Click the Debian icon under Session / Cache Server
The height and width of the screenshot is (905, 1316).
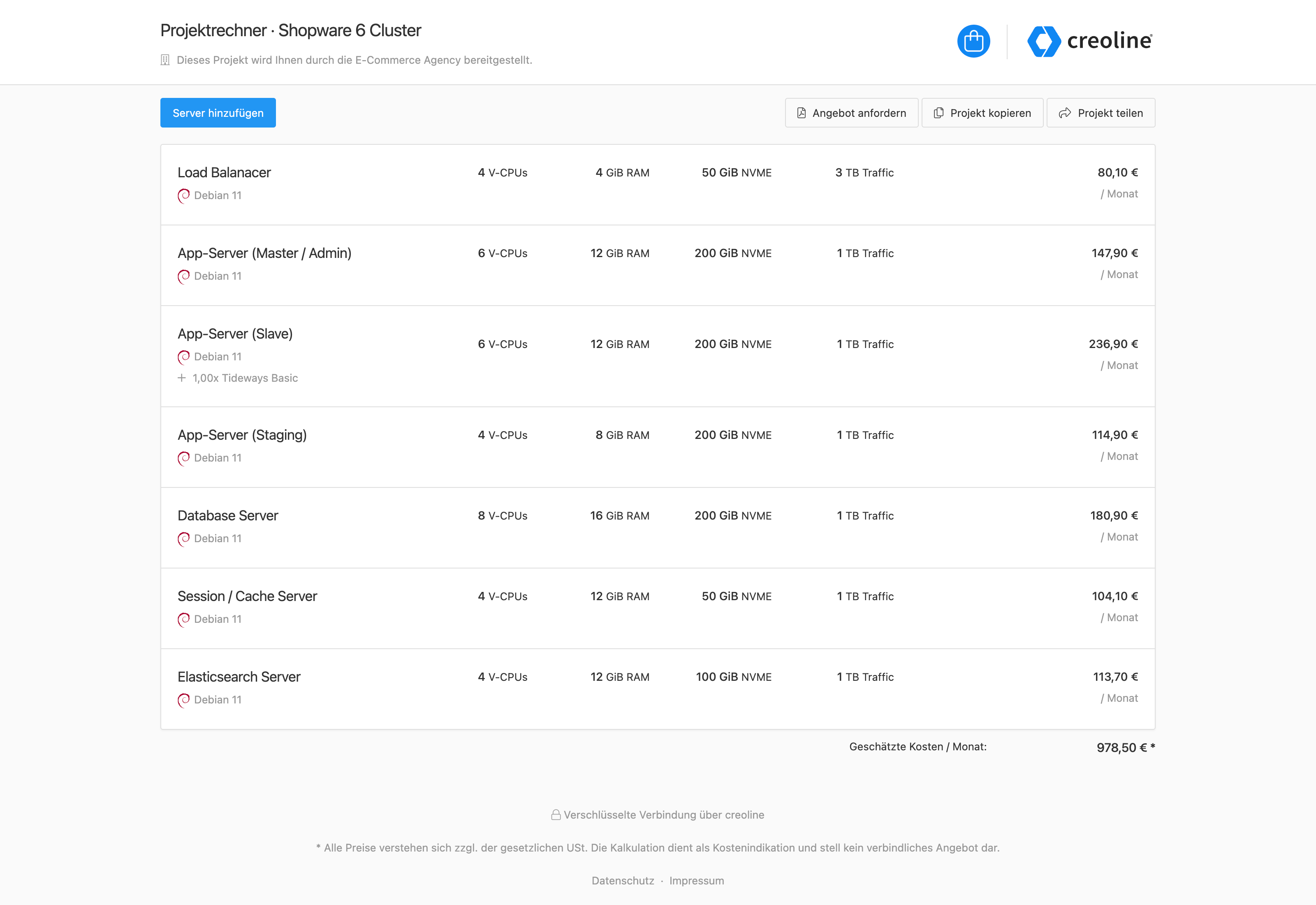point(184,619)
